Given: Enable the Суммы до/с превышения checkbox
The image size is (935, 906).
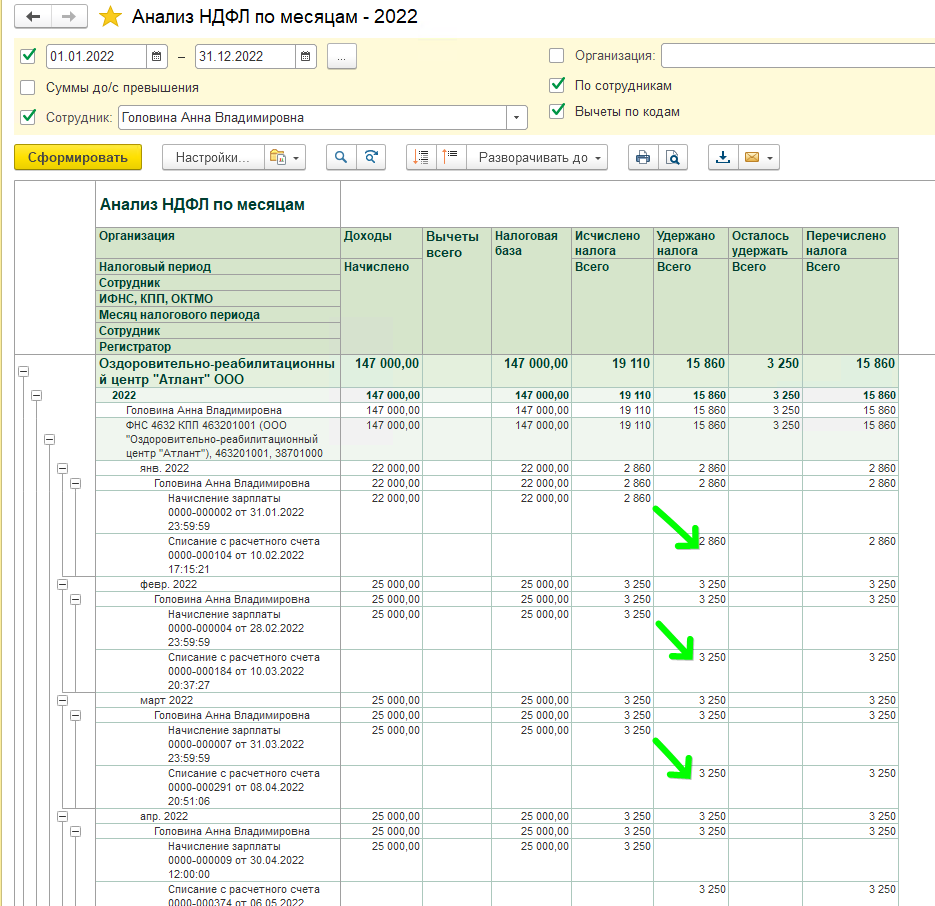Looking at the screenshot, I should click(28, 87).
